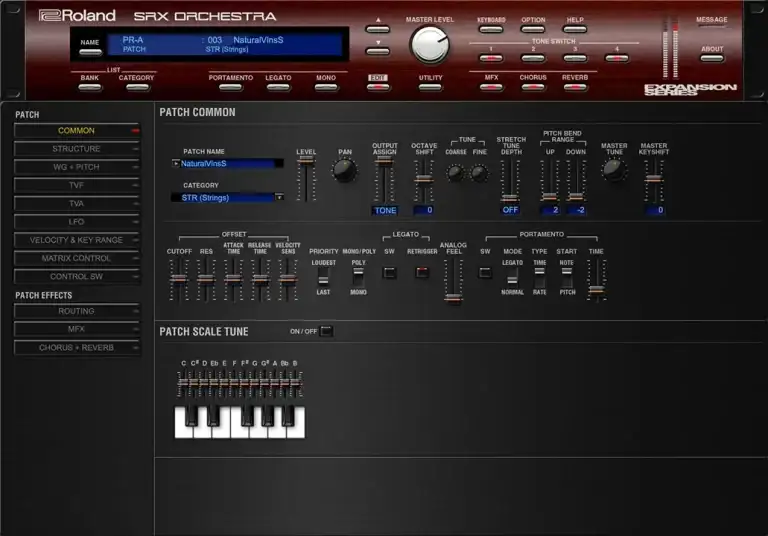Click the CUTOFF offset slider
The image size is (768, 536).
click(x=179, y=280)
